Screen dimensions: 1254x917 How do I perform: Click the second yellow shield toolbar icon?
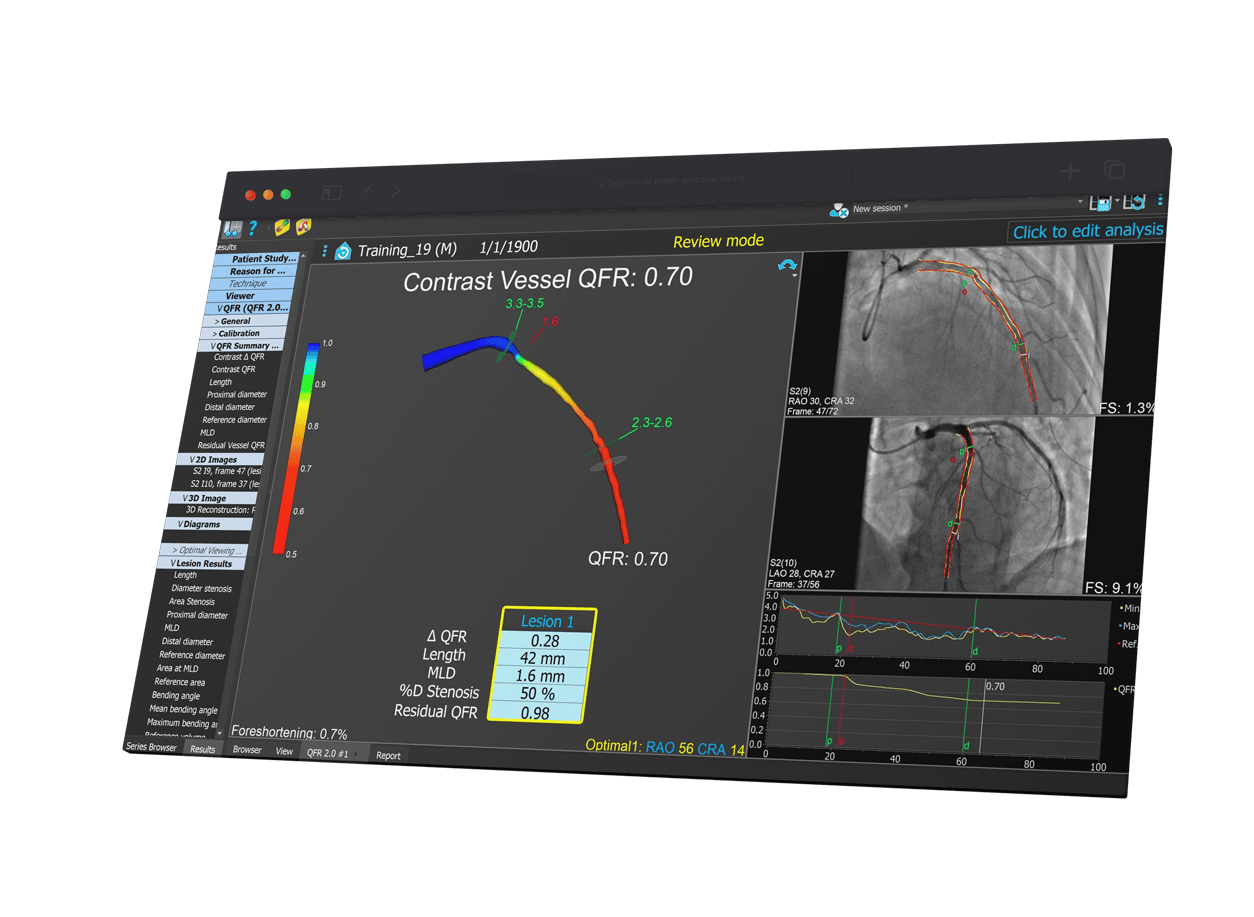click(x=303, y=228)
